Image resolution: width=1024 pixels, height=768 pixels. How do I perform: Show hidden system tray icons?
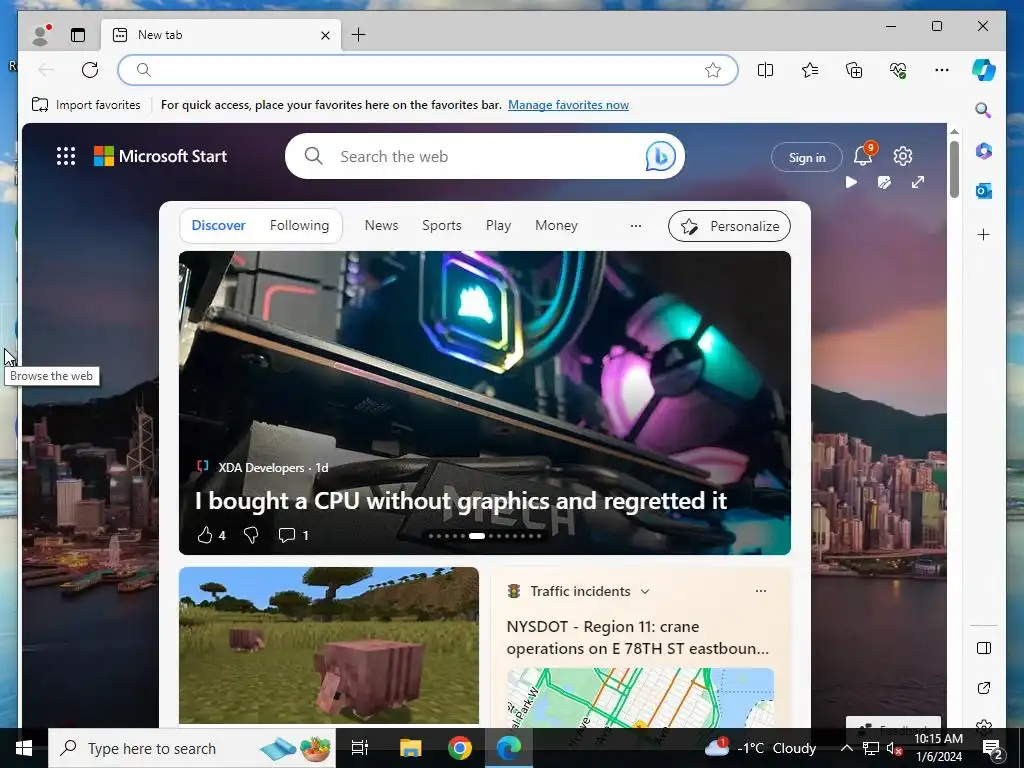846,748
